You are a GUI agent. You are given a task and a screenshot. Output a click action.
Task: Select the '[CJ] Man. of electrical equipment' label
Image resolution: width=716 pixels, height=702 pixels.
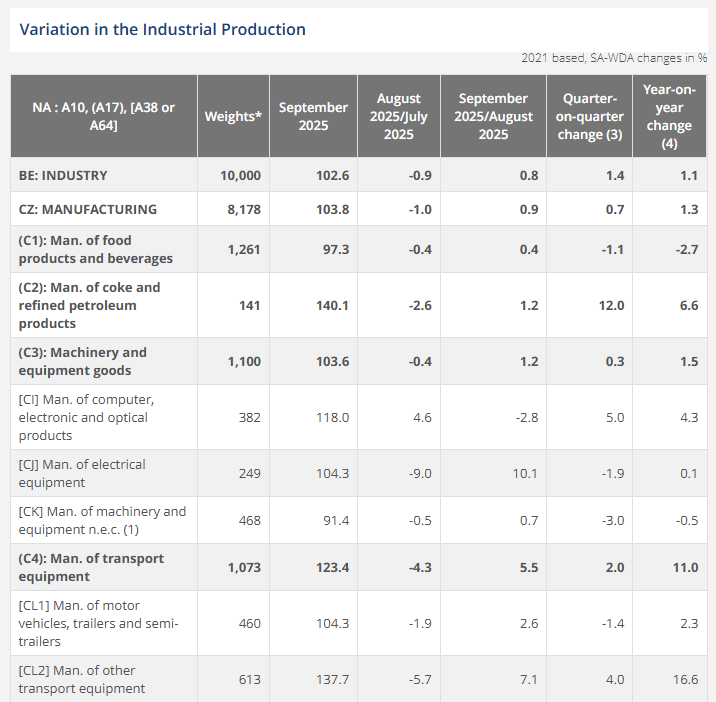(x=82, y=473)
